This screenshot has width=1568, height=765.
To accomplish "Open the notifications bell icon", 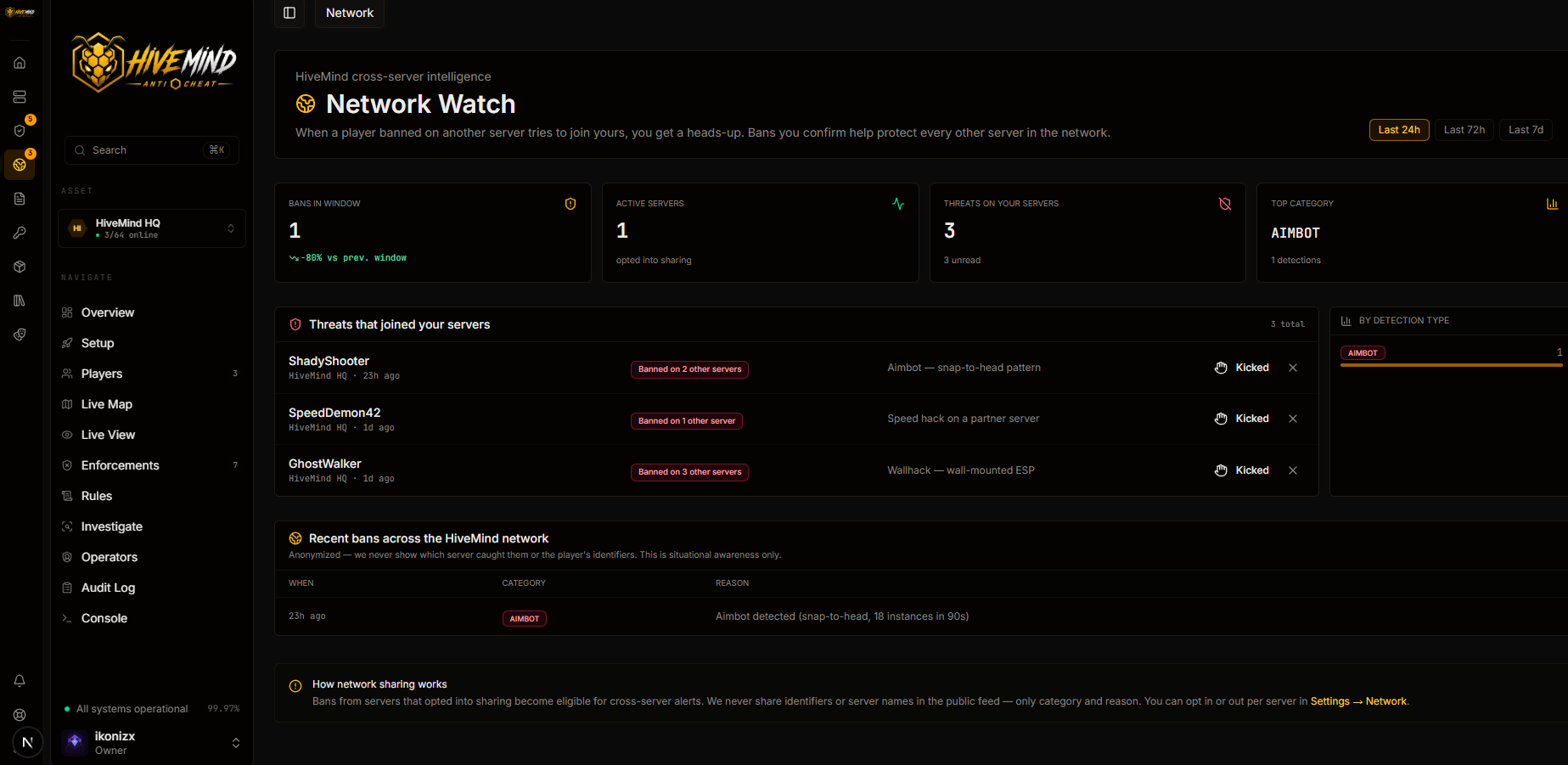I will pyautogui.click(x=20, y=681).
